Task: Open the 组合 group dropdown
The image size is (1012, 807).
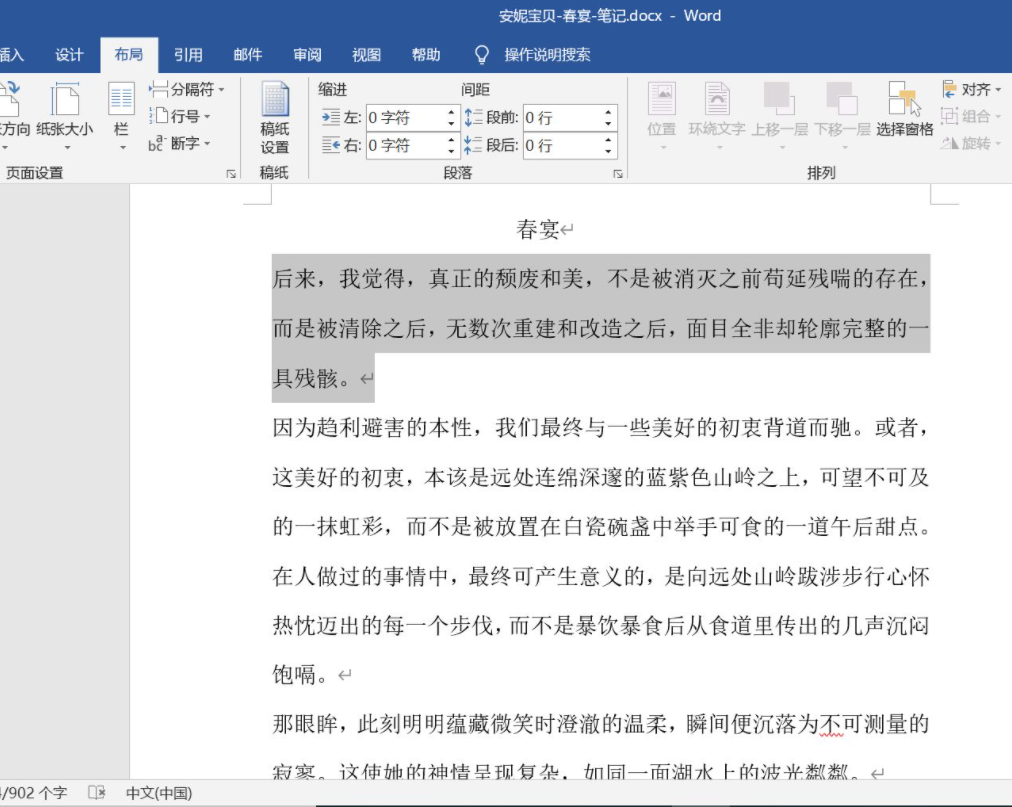Action: pos(972,117)
